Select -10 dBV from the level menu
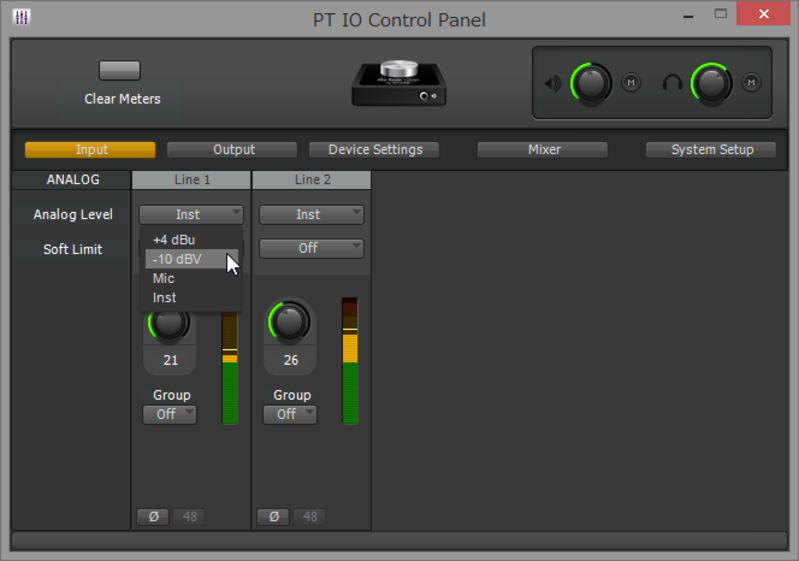The image size is (799, 561). [191, 259]
